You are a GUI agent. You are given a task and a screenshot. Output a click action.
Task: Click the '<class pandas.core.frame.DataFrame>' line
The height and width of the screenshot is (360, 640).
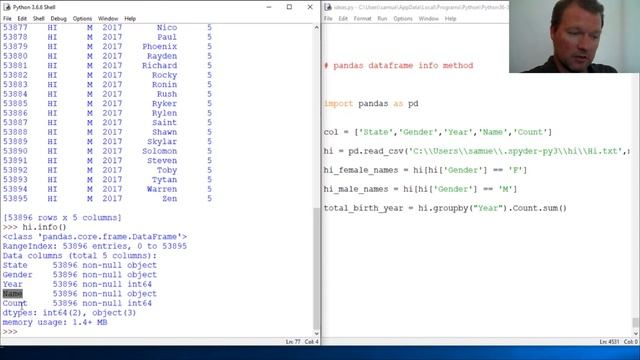[x=95, y=237]
